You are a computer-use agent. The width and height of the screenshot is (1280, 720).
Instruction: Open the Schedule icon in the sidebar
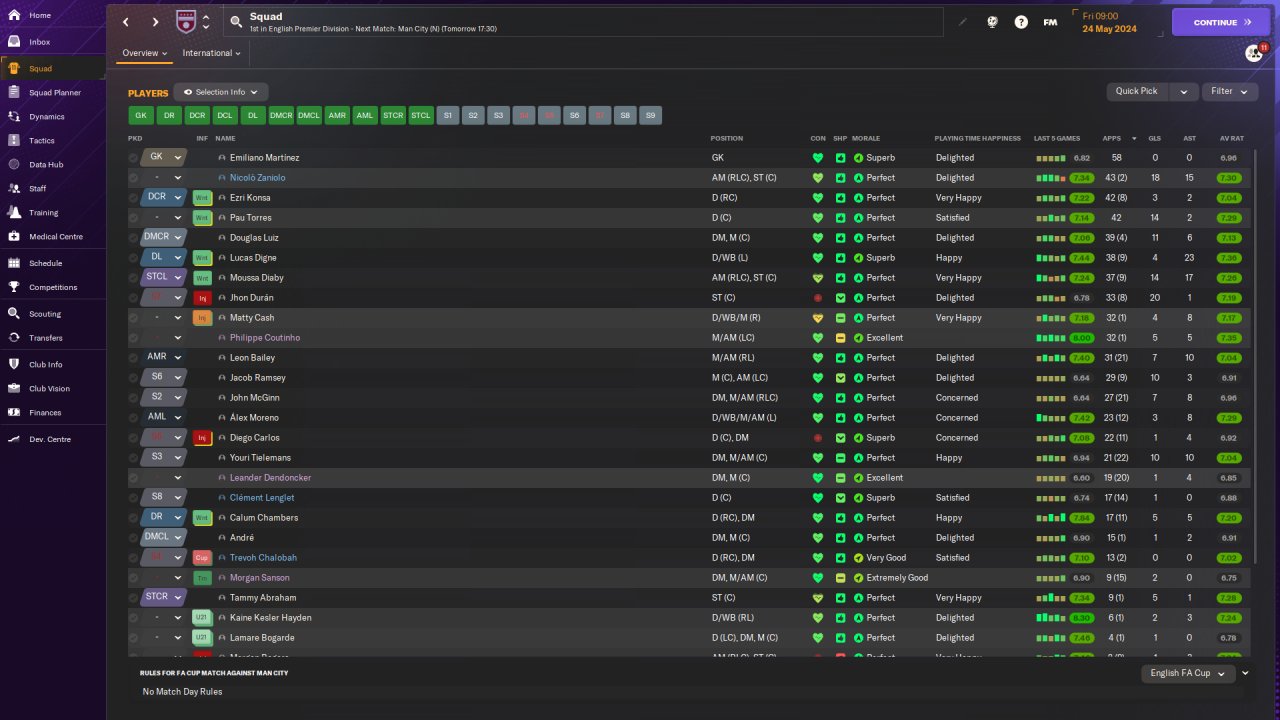click(x=14, y=264)
